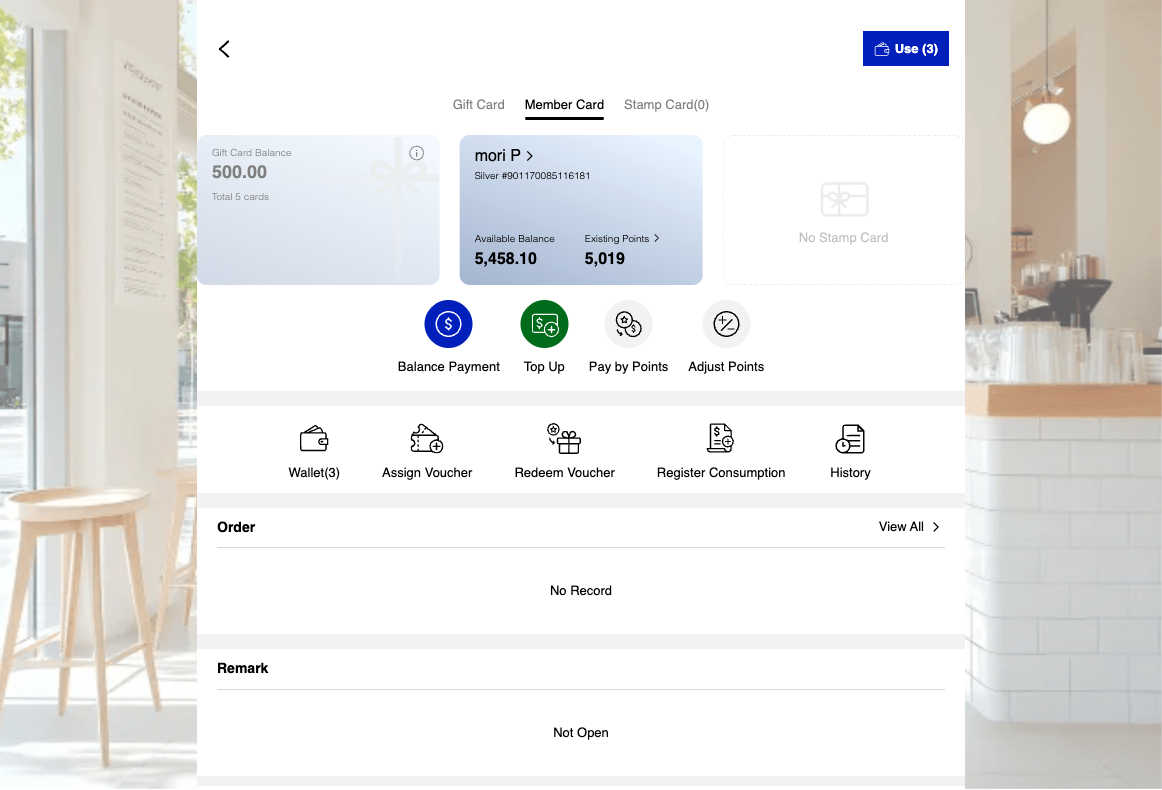Click the existing points value 5,019
Image resolution: width=1162 pixels, height=790 pixels.
[x=604, y=259]
